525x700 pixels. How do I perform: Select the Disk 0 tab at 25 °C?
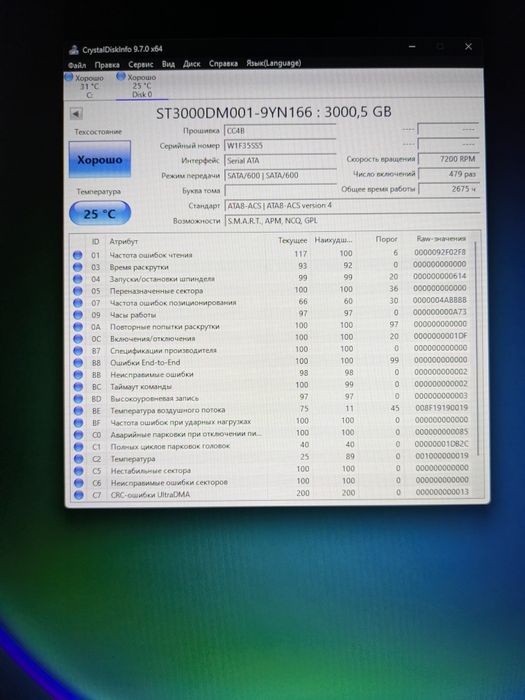click(x=142, y=85)
